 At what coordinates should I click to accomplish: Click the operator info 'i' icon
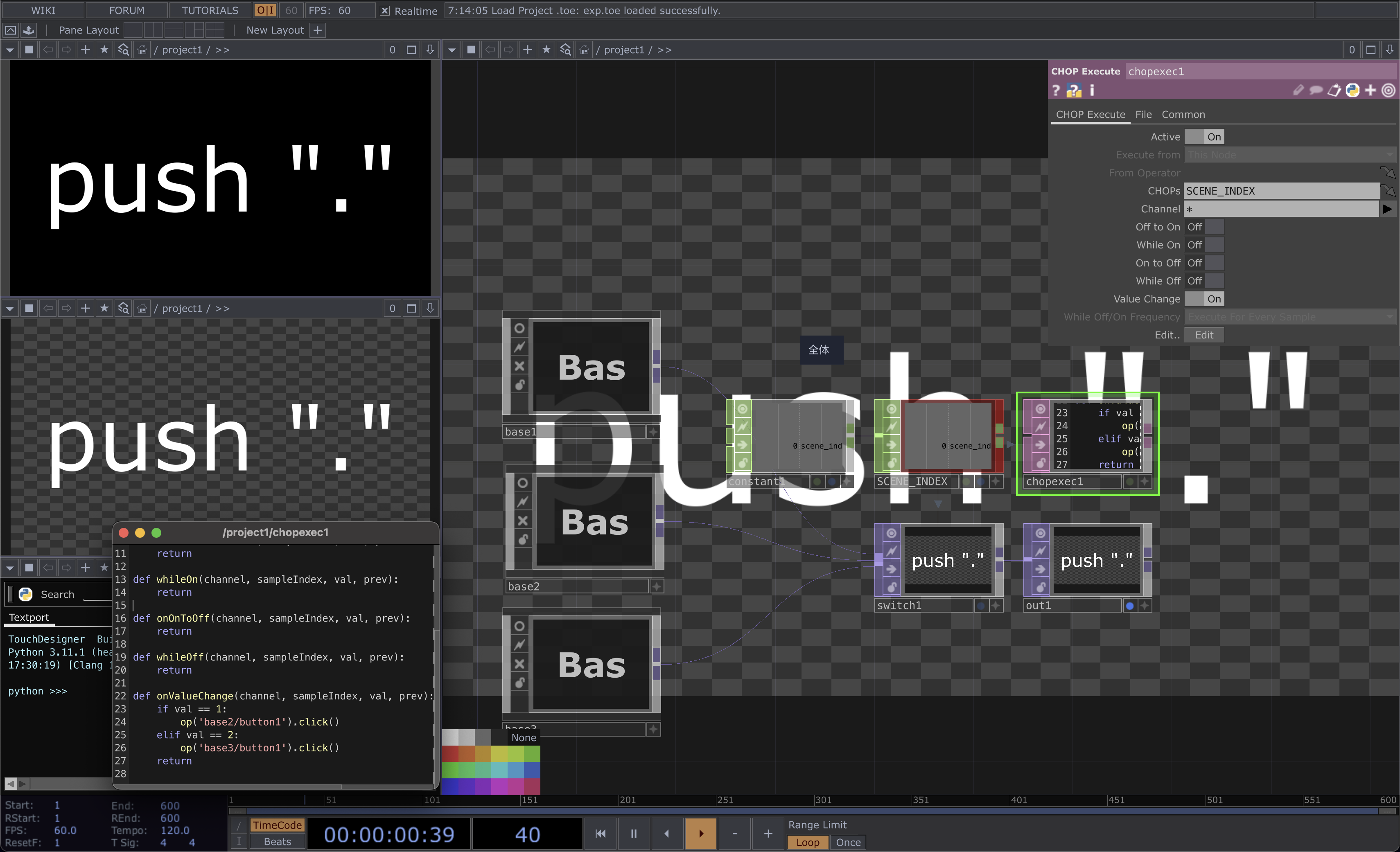pyautogui.click(x=1091, y=90)
